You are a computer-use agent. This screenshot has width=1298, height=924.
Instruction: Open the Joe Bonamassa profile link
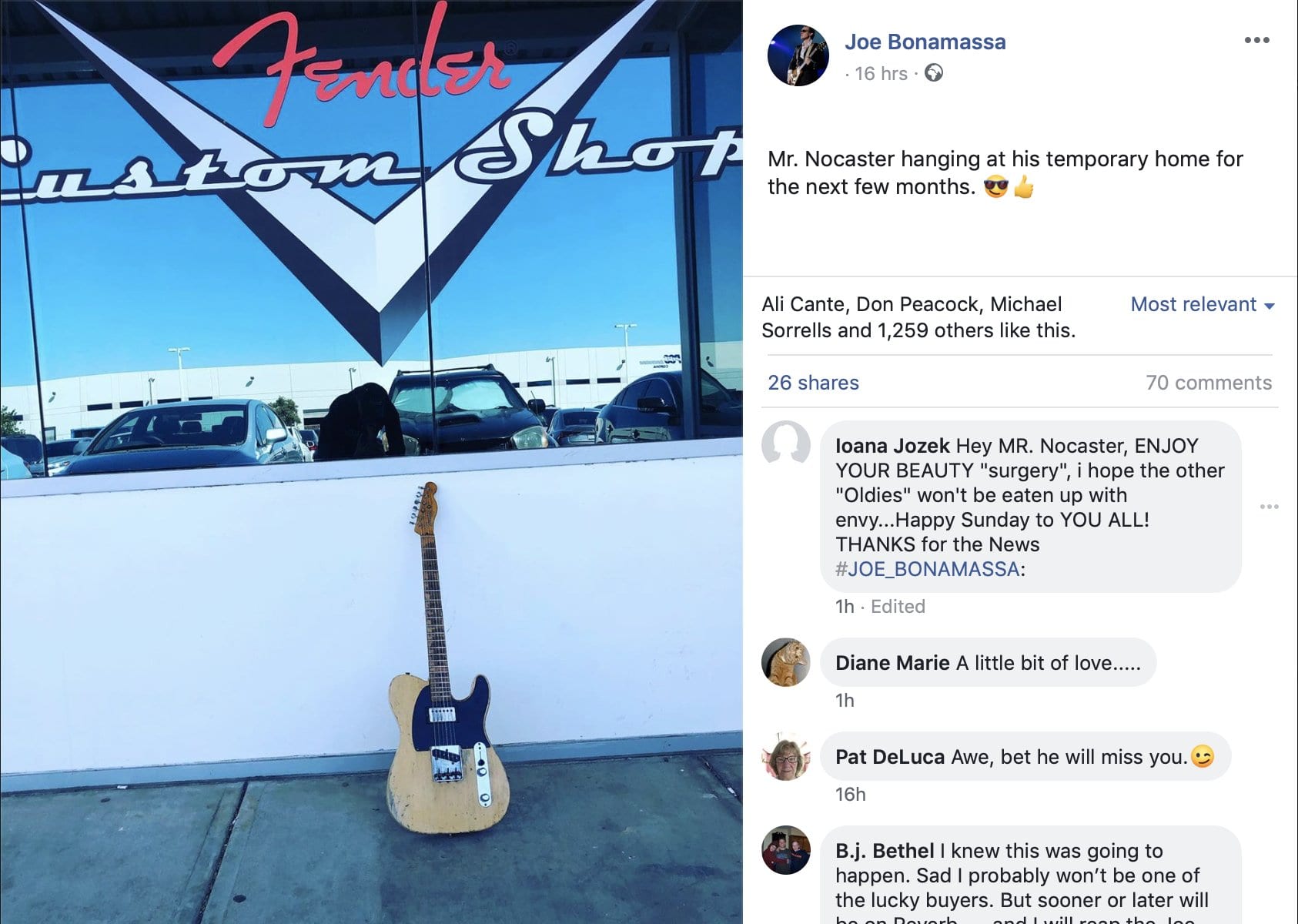coord(925,42)
